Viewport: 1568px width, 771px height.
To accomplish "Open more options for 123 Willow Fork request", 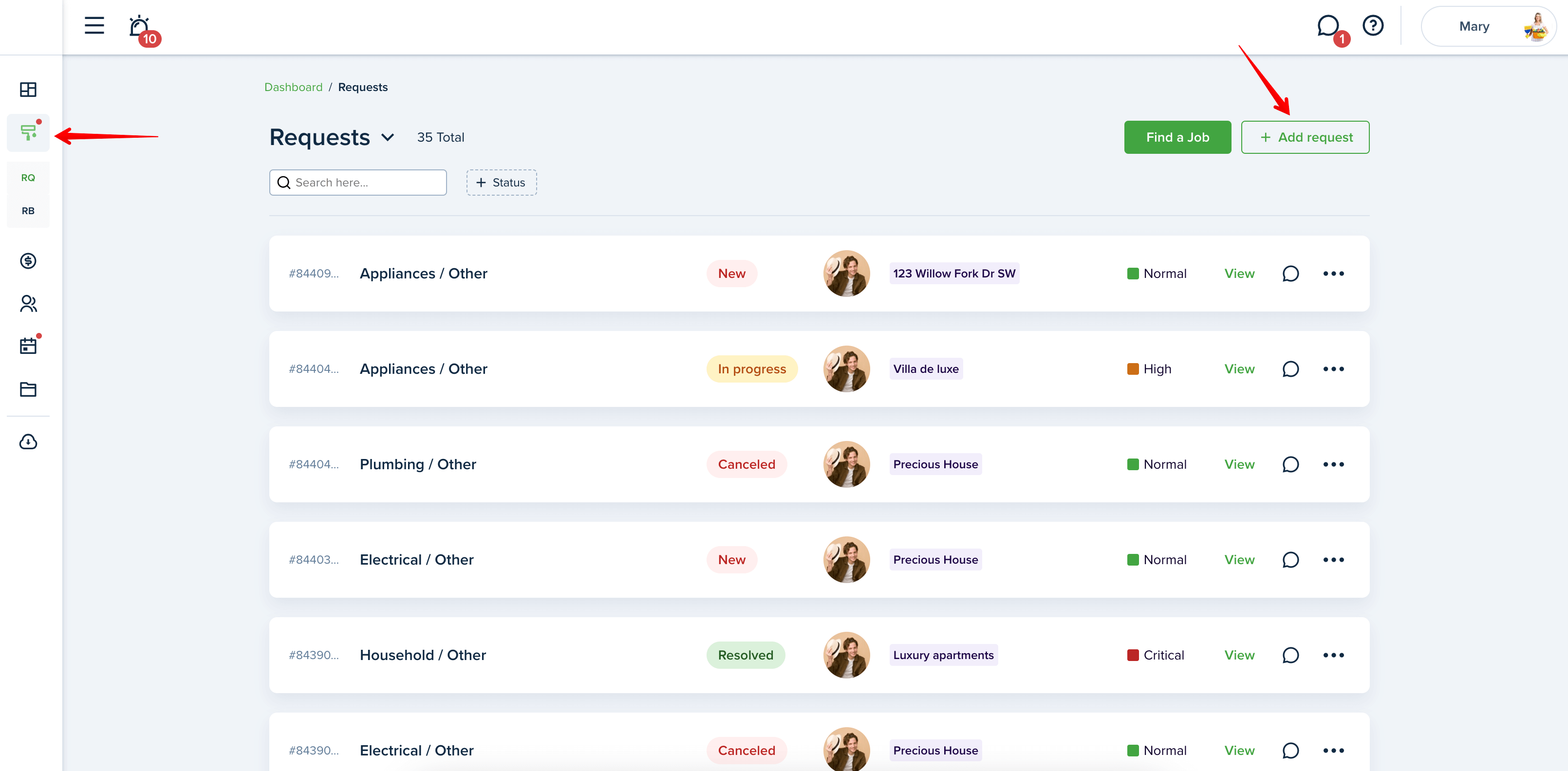I will 1334,274.
